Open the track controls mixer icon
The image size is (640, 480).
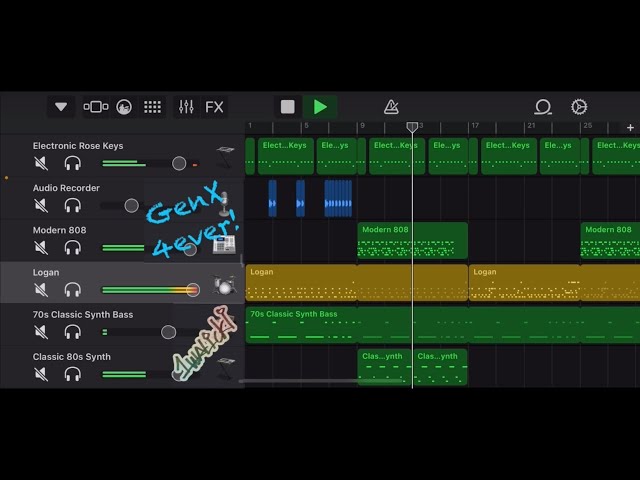click(186, 107)
